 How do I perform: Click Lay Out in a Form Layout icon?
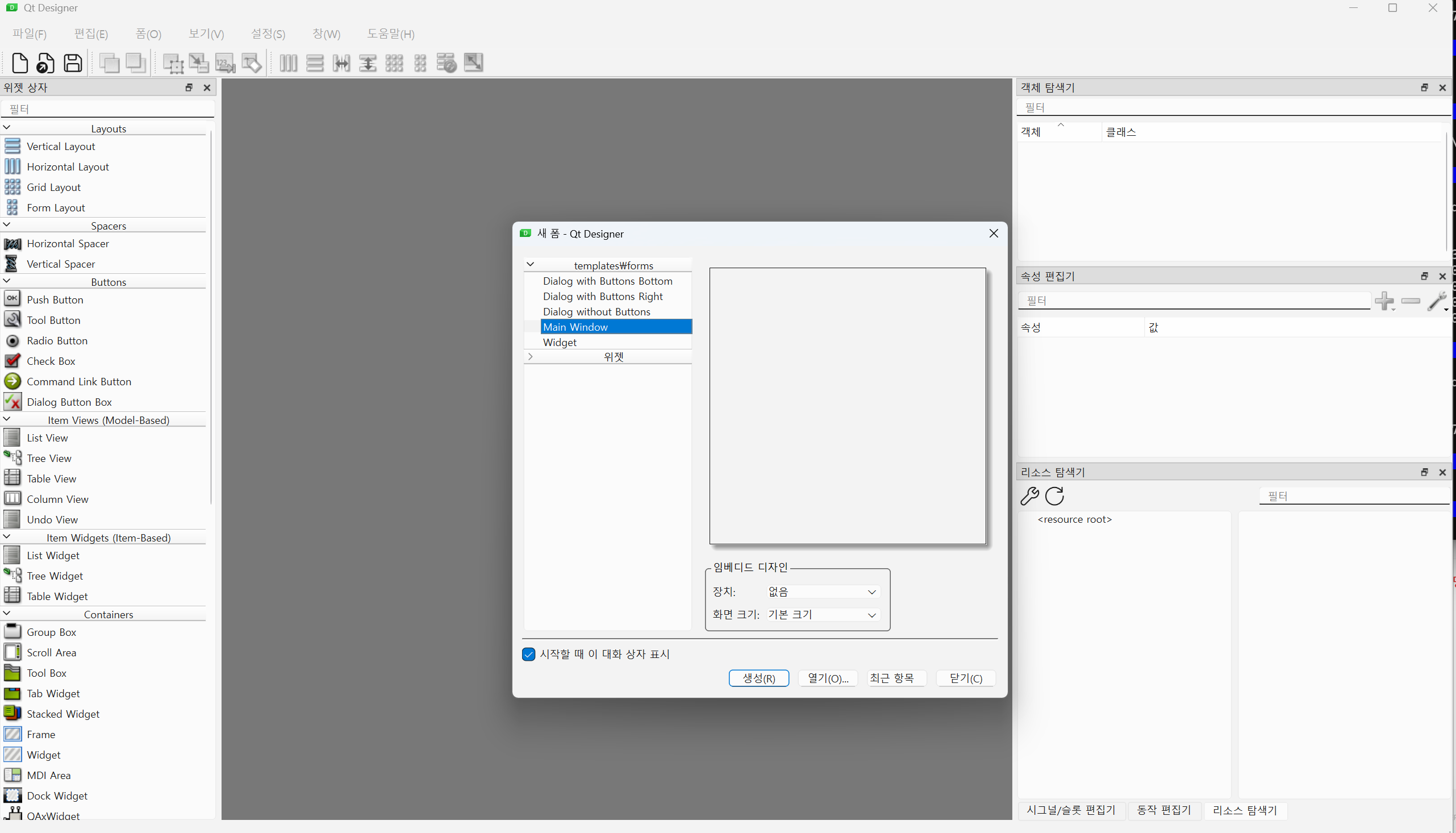point(420,63)
